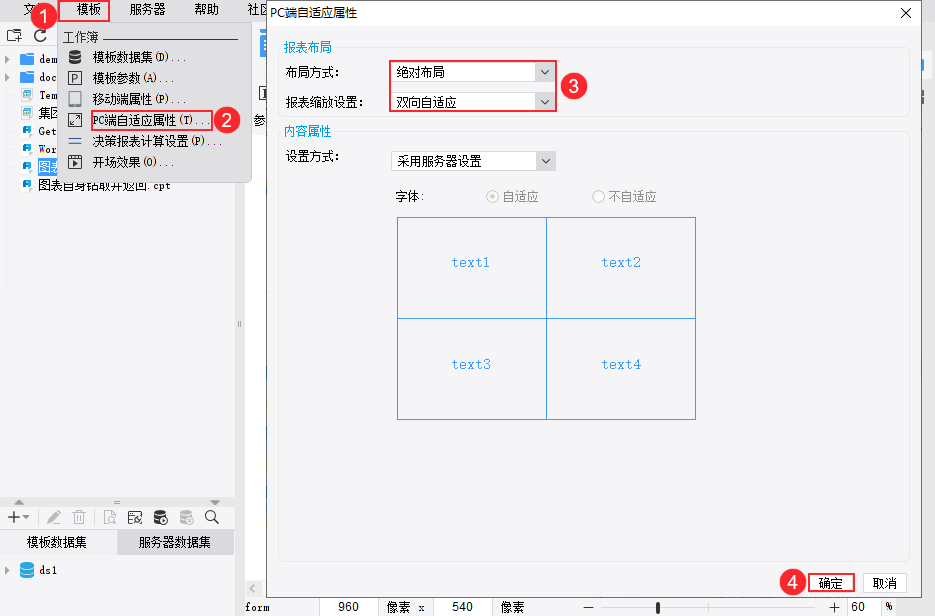The image size is (935, 616).
Task: Click the scroll left arrow below canvas
Action: (252, 589)
